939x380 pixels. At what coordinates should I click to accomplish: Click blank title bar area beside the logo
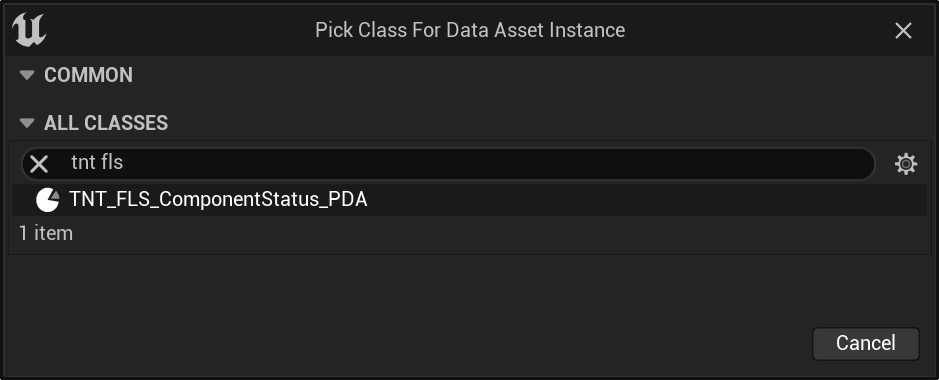click(x=180, y=30)
